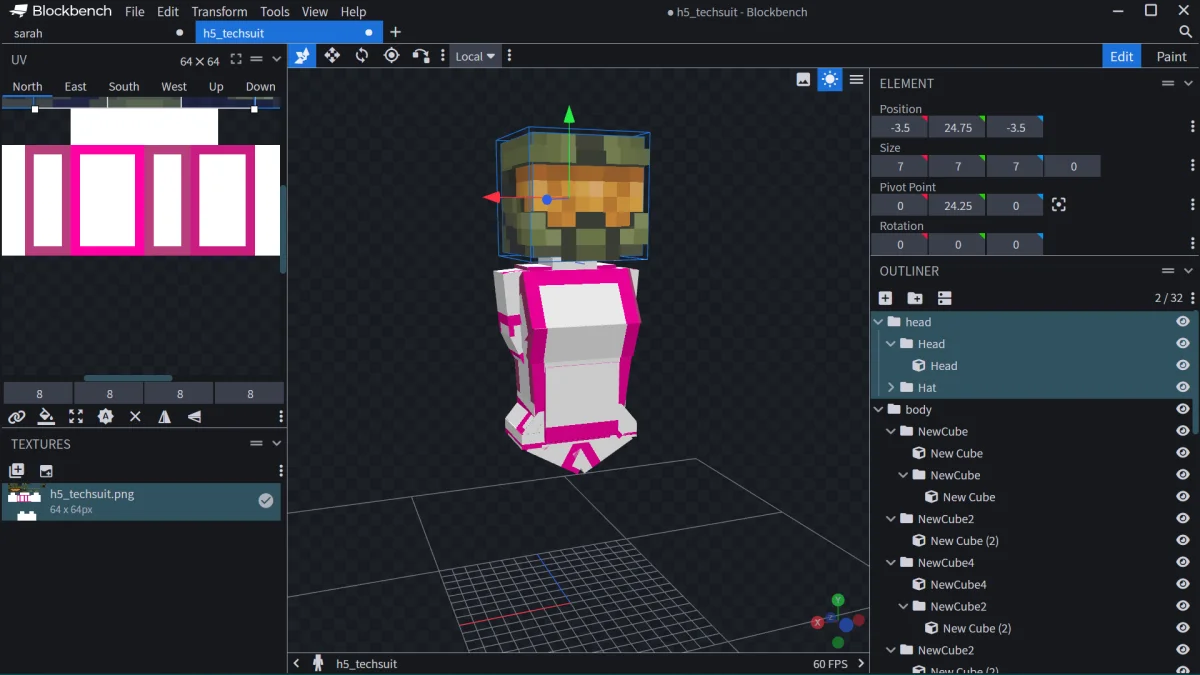Click the UV editor horizontal scrollbar
Viewport: 1200px width, 675px height.
pos(127,378)
